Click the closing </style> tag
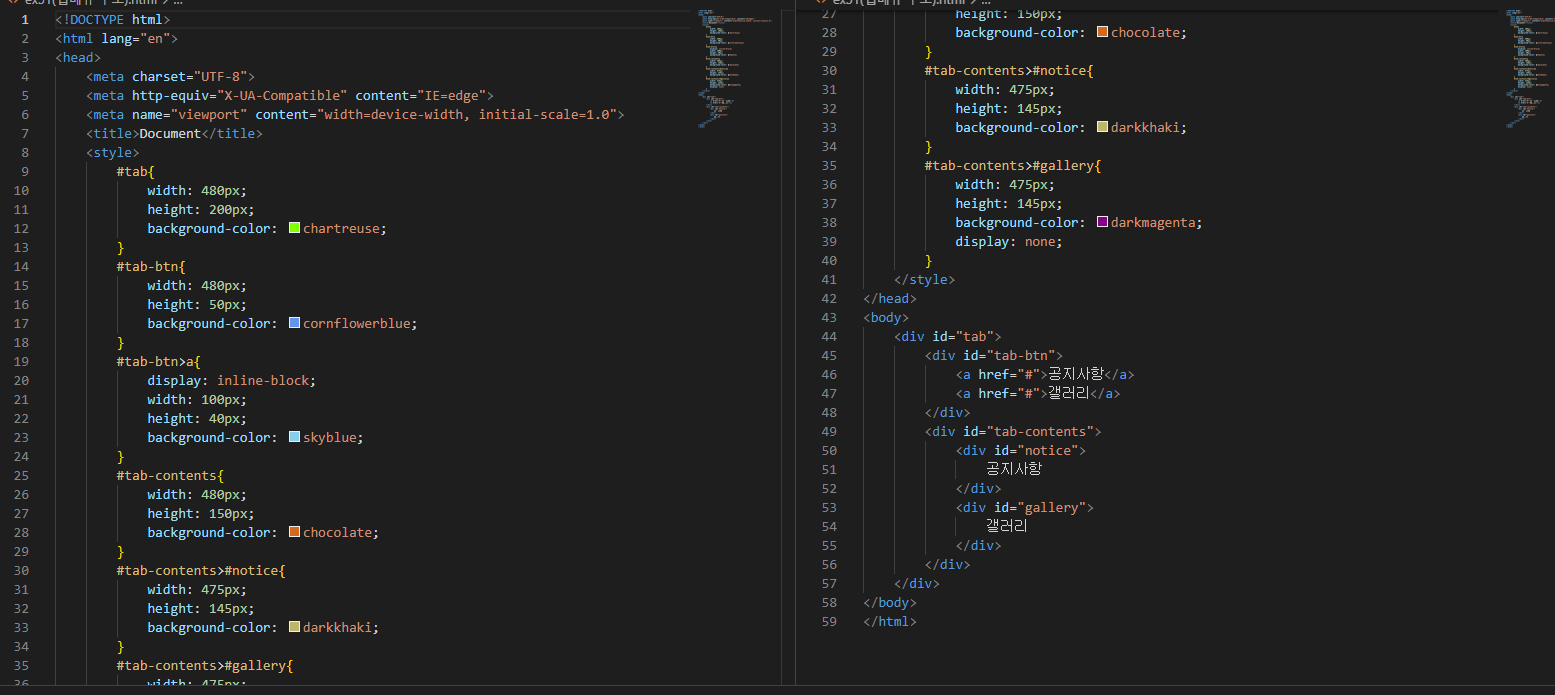This screenshot has width=1555, height=695. click(925, 279)
